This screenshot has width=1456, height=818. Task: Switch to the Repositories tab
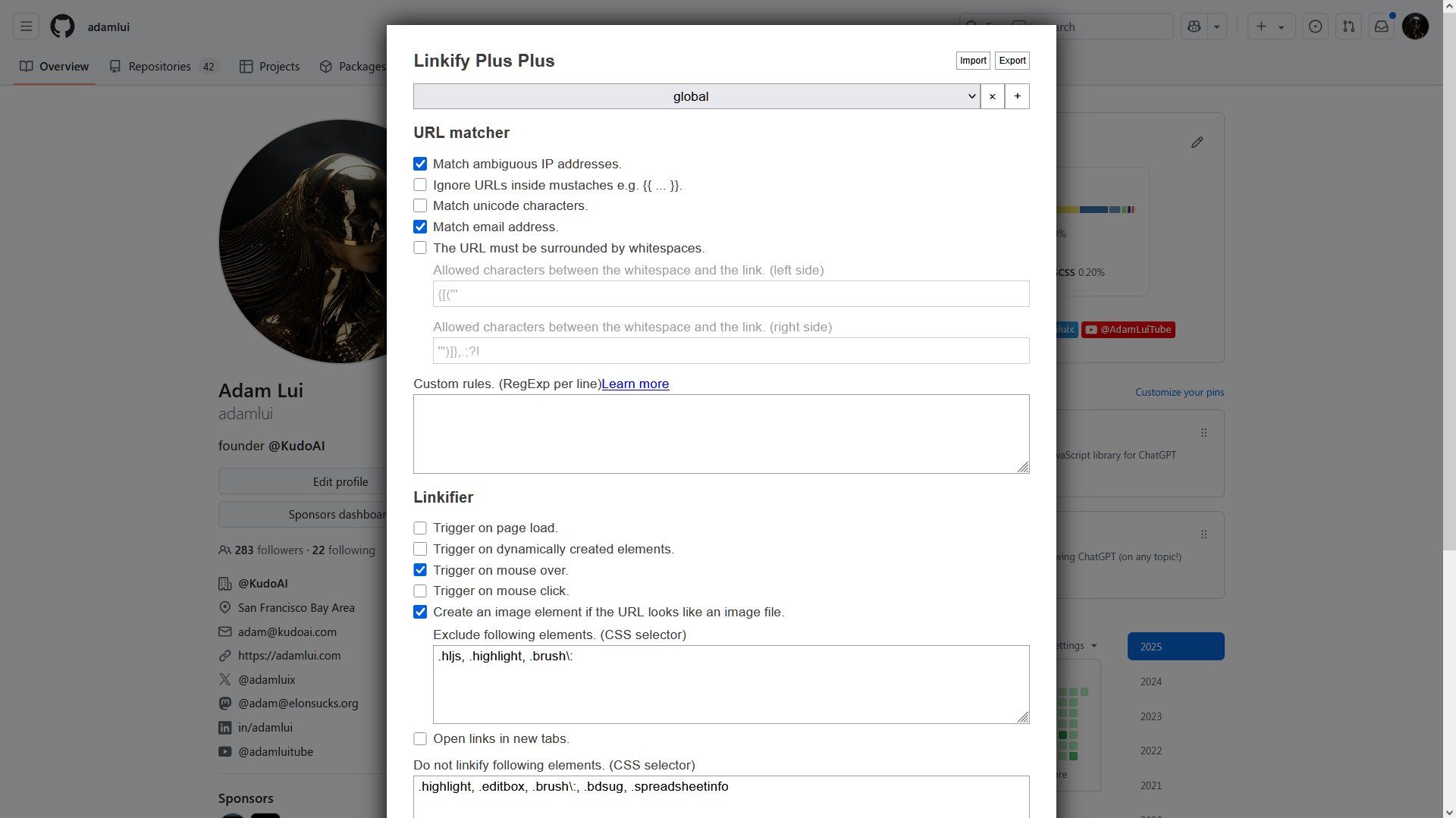point(159,67)
